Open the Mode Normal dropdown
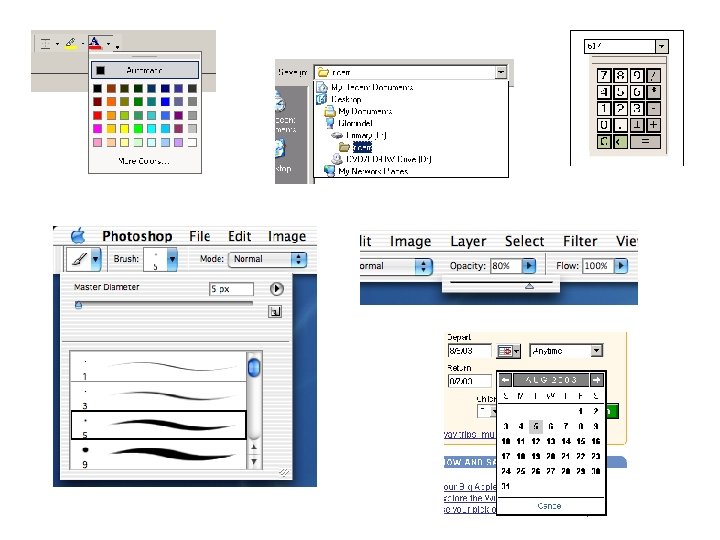The height and width of the screenshot is (540, 720). coord(267,259)
